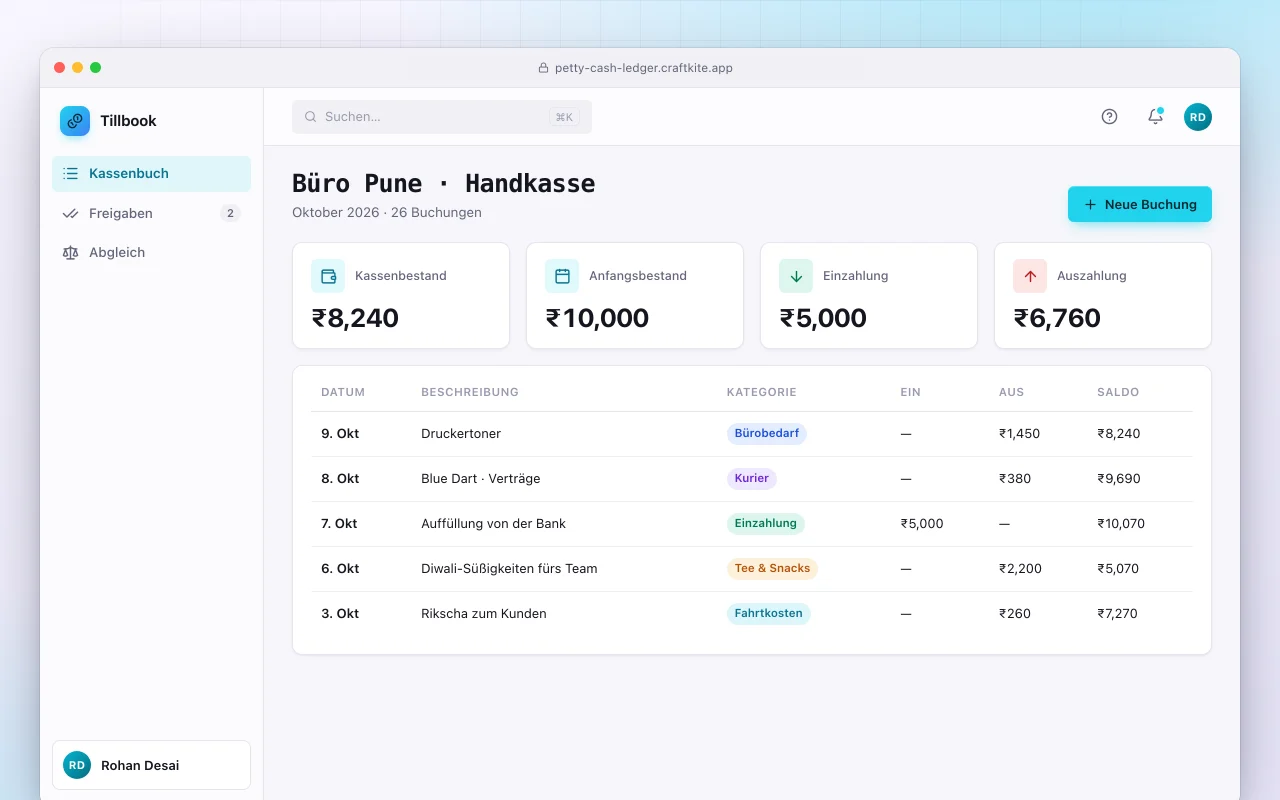
Task: Select the Fahrtkosten category tag
Action: click(769, 614)
